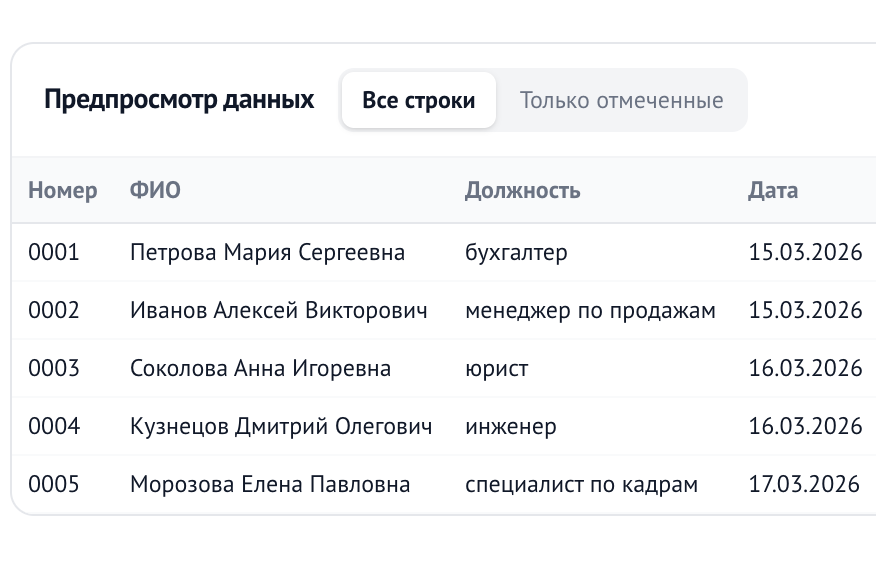Screen dimensions: 876x584
Task: Select the "специалист по кадрам" position cell
Action: (582, 485)
